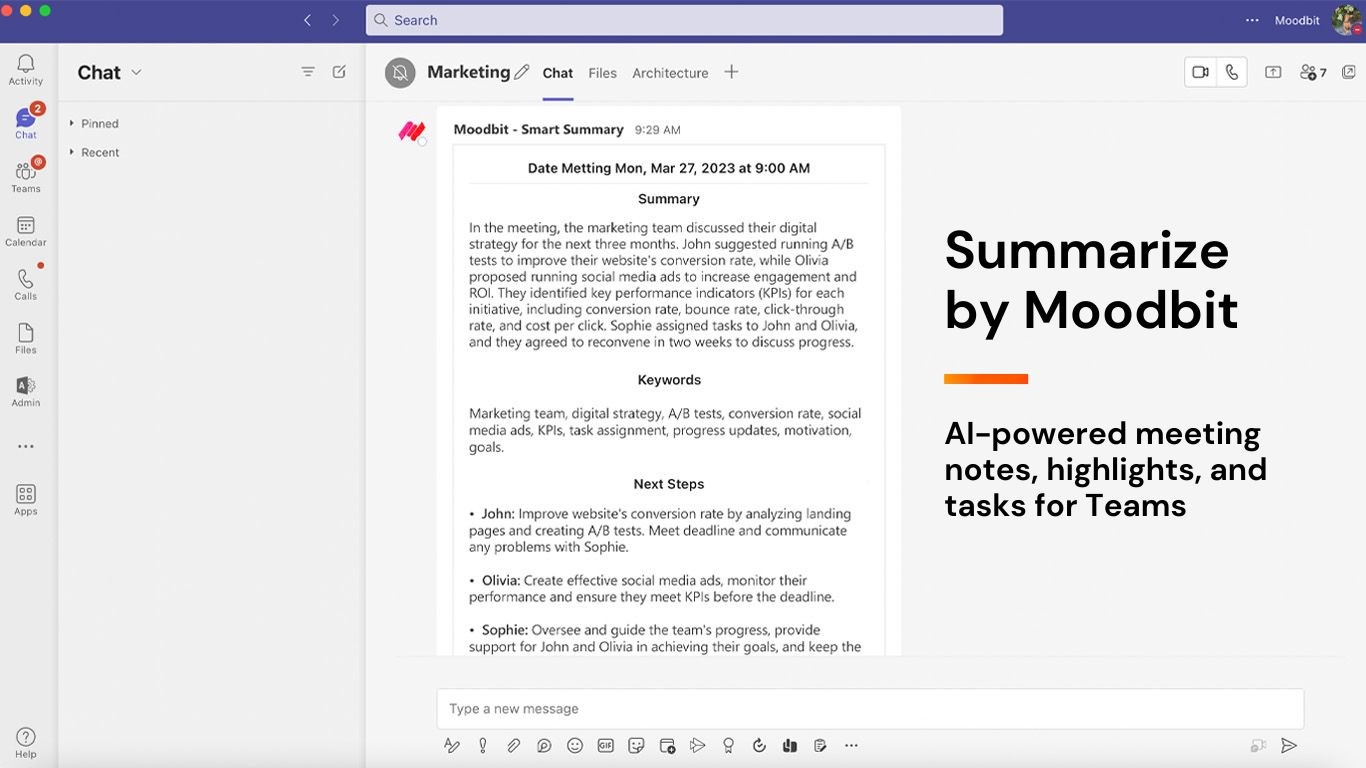Open Viva Learning books icon

(x=790, y=745)
